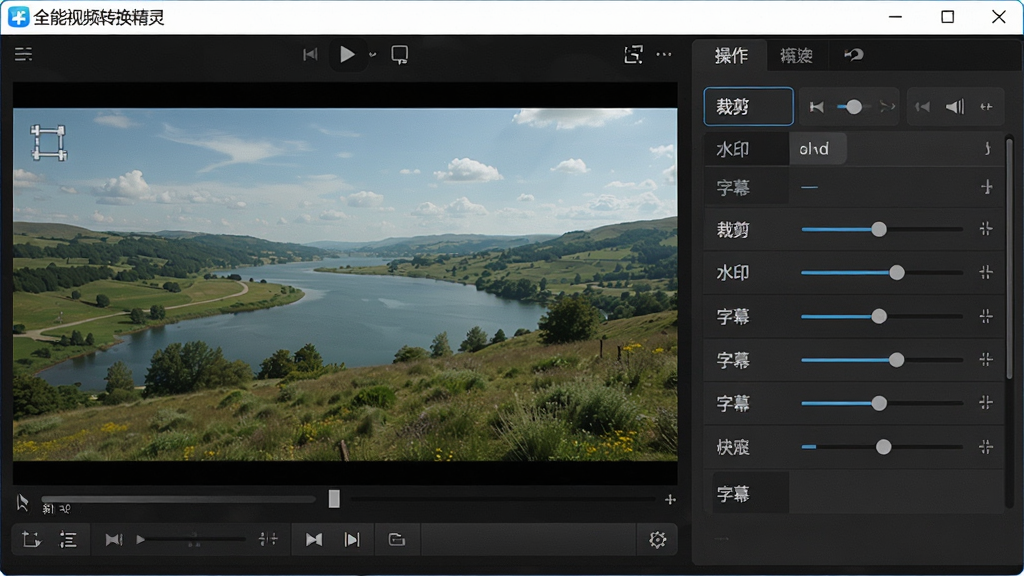Click the small play triangle in the bottom toolbar
The width and height of the screenshot is (1024, 576).
pyautogui.click(x=140, y=539)
